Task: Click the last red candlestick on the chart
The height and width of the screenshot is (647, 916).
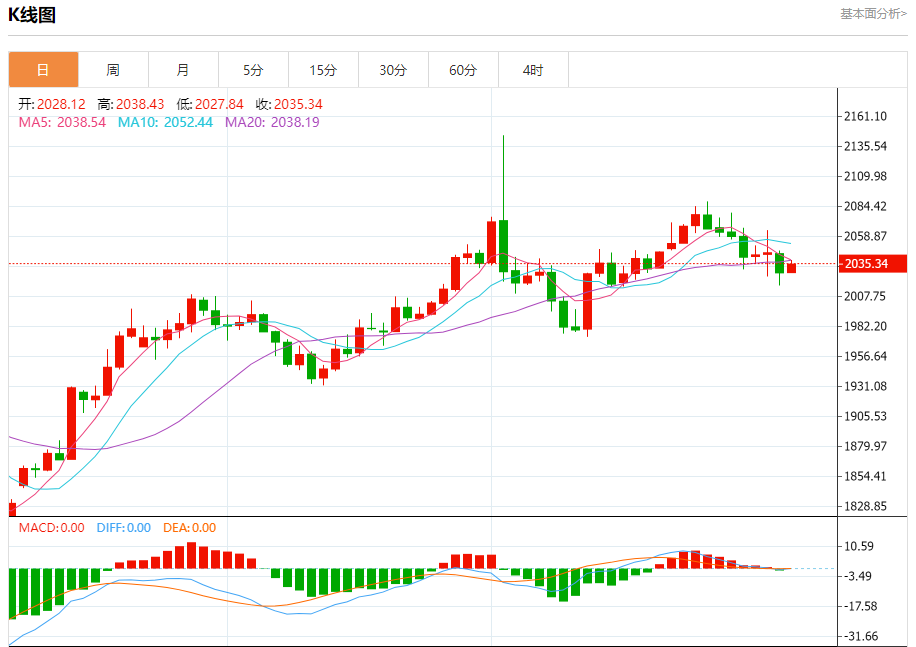Action: pyautogui.click(x=792, y=268)
